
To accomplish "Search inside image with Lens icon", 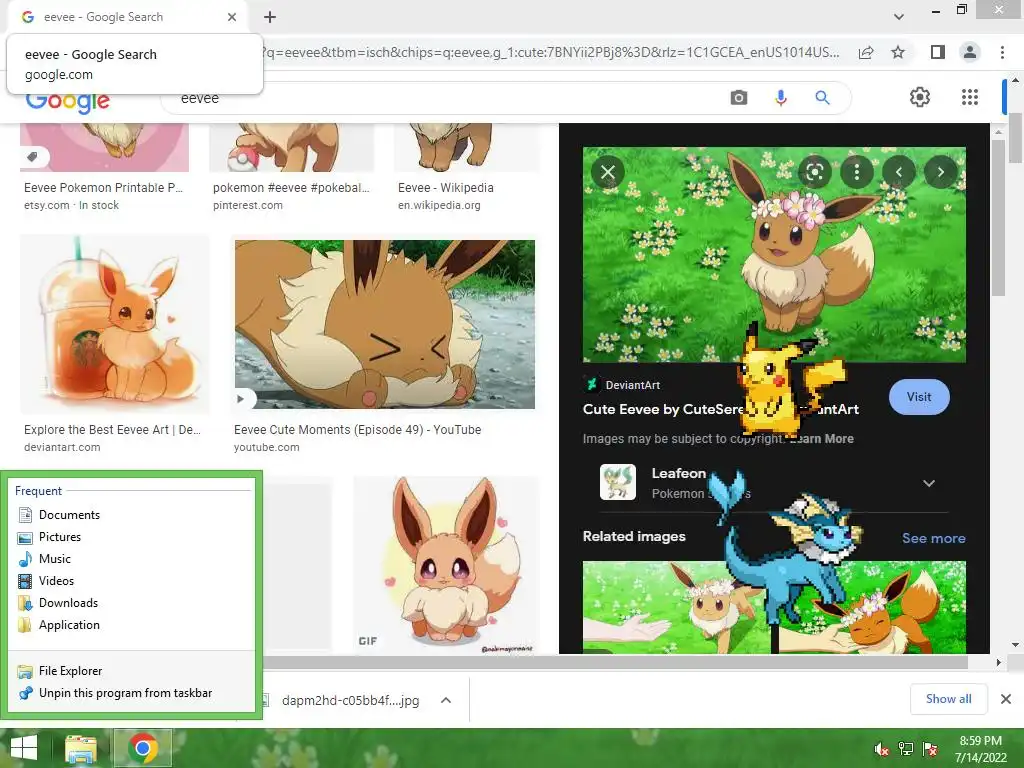I will point(814,172).
